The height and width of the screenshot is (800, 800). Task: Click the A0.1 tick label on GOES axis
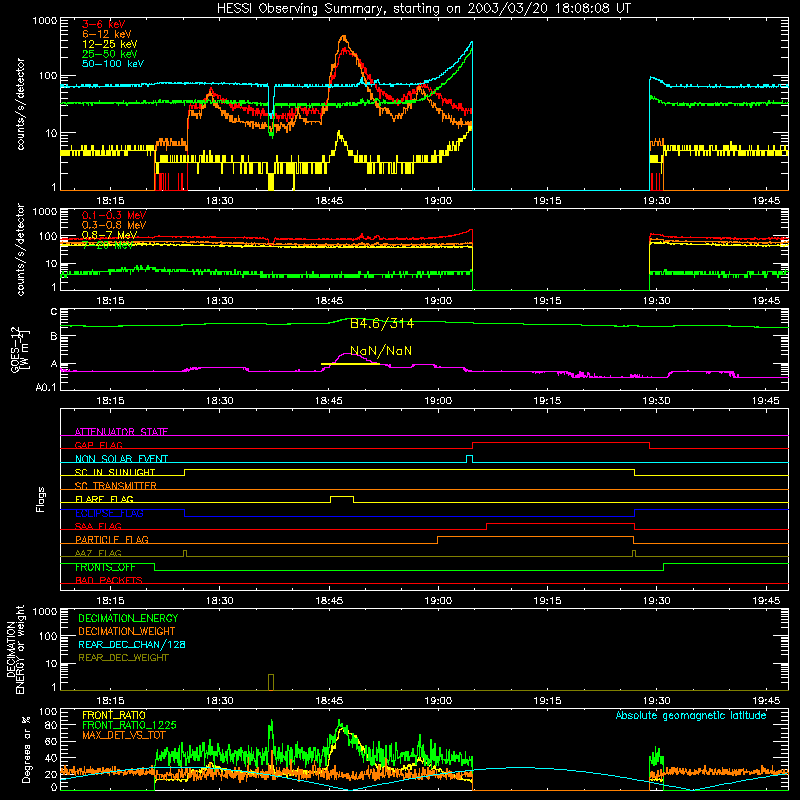(x=45, y=387)
